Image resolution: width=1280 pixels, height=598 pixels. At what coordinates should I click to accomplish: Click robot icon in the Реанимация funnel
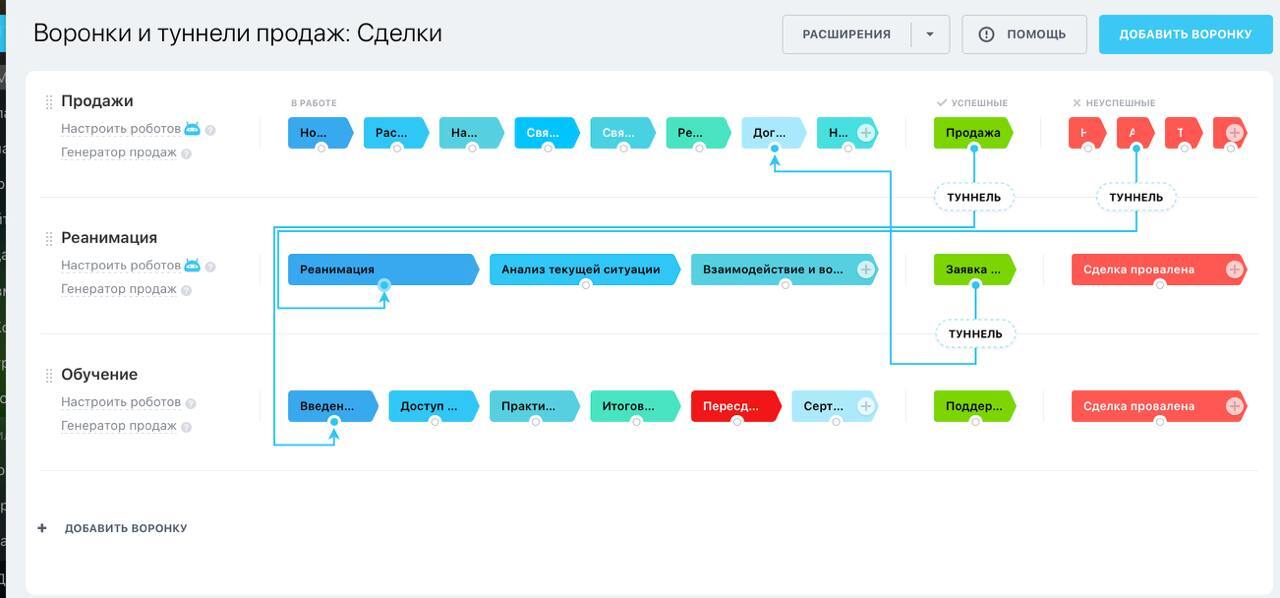[192, 266]
